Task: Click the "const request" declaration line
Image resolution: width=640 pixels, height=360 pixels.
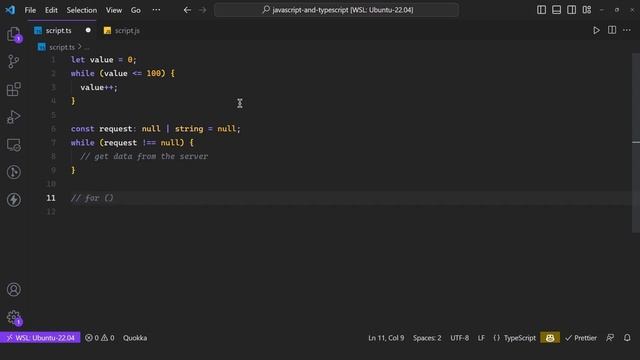Action: pos(156,129)
